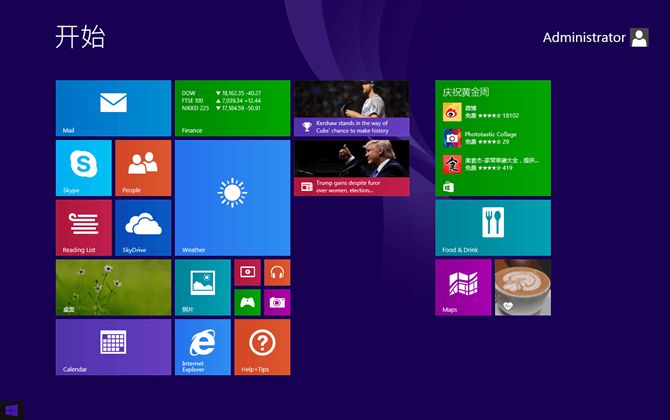Screen dimensions: 670x420
Task: Open the Finance stock ticker tile
Action: [232, 108]
